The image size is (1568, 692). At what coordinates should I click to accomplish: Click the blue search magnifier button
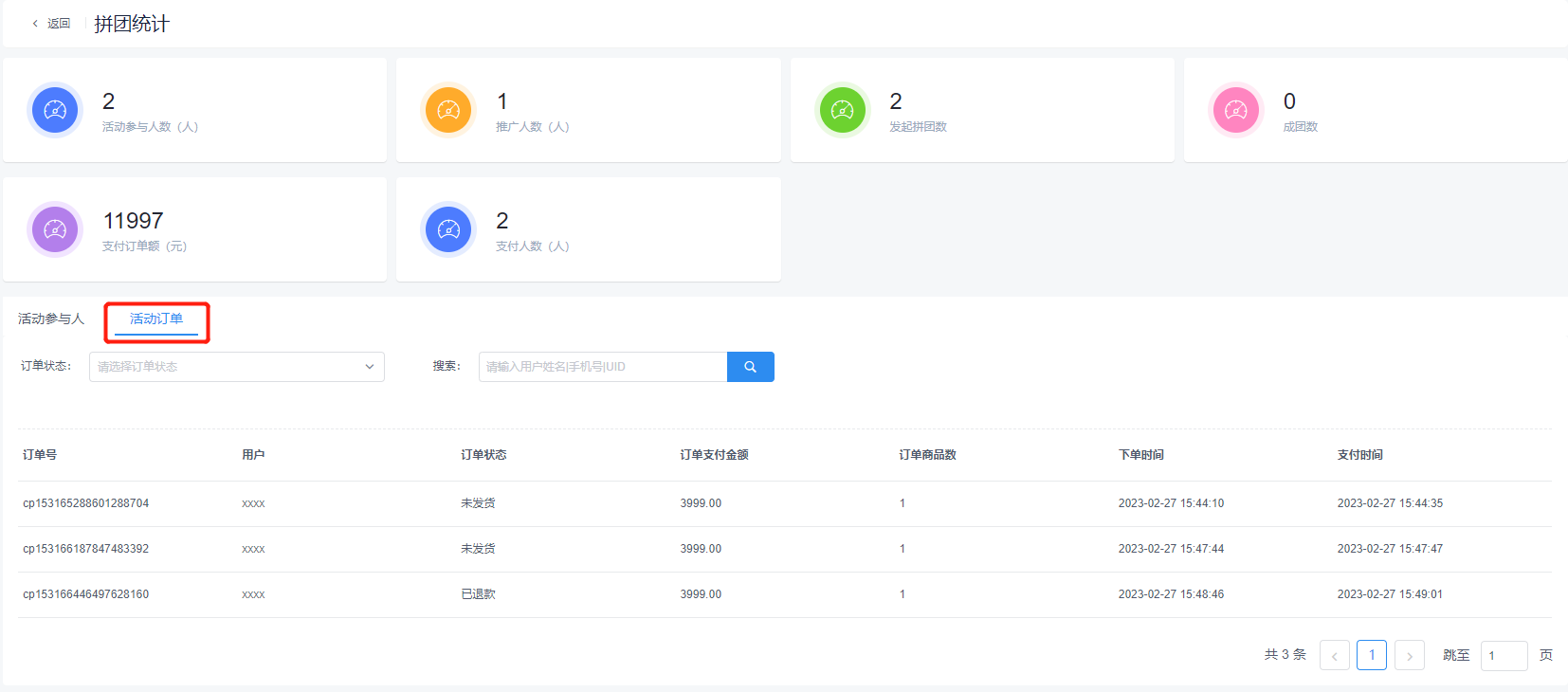coord(750,367)
